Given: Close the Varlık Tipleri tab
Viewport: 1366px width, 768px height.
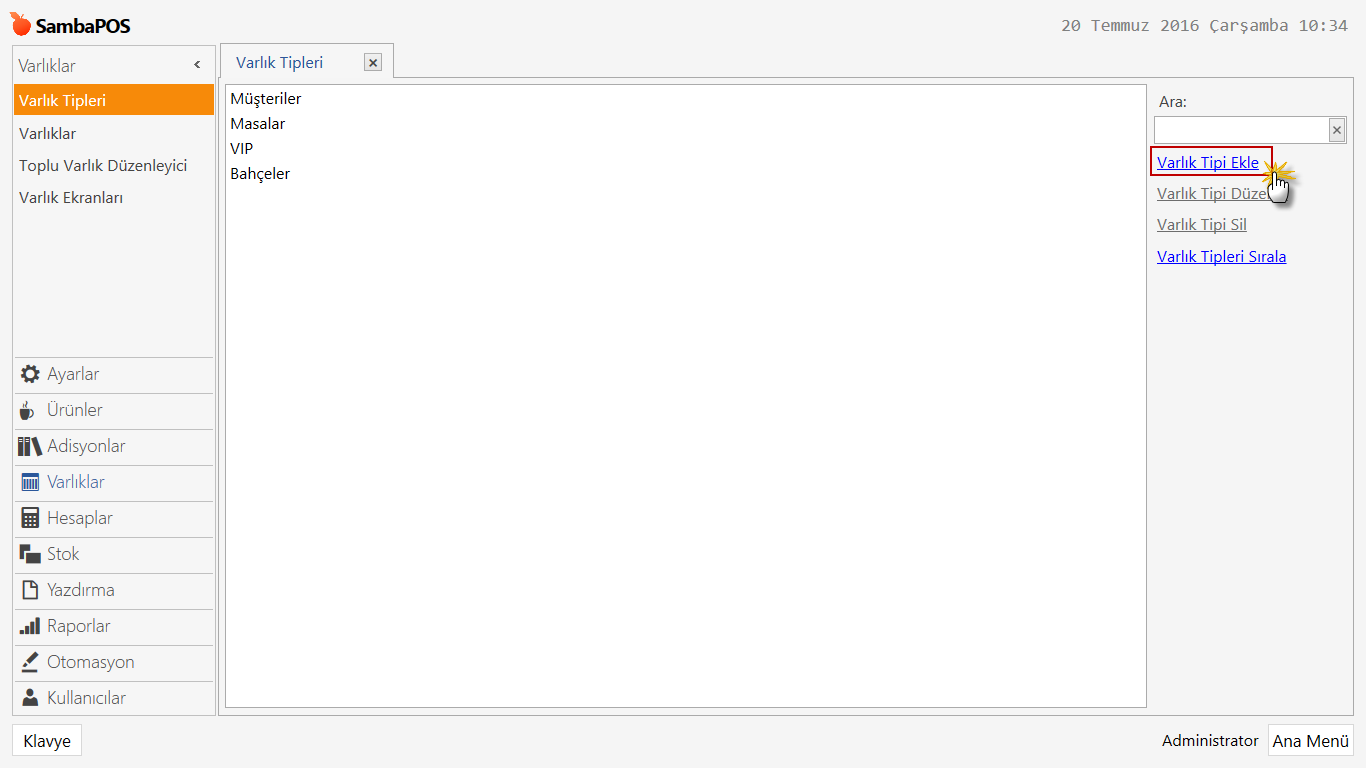Looking at the screenshot, I should (x=373, y=62).
